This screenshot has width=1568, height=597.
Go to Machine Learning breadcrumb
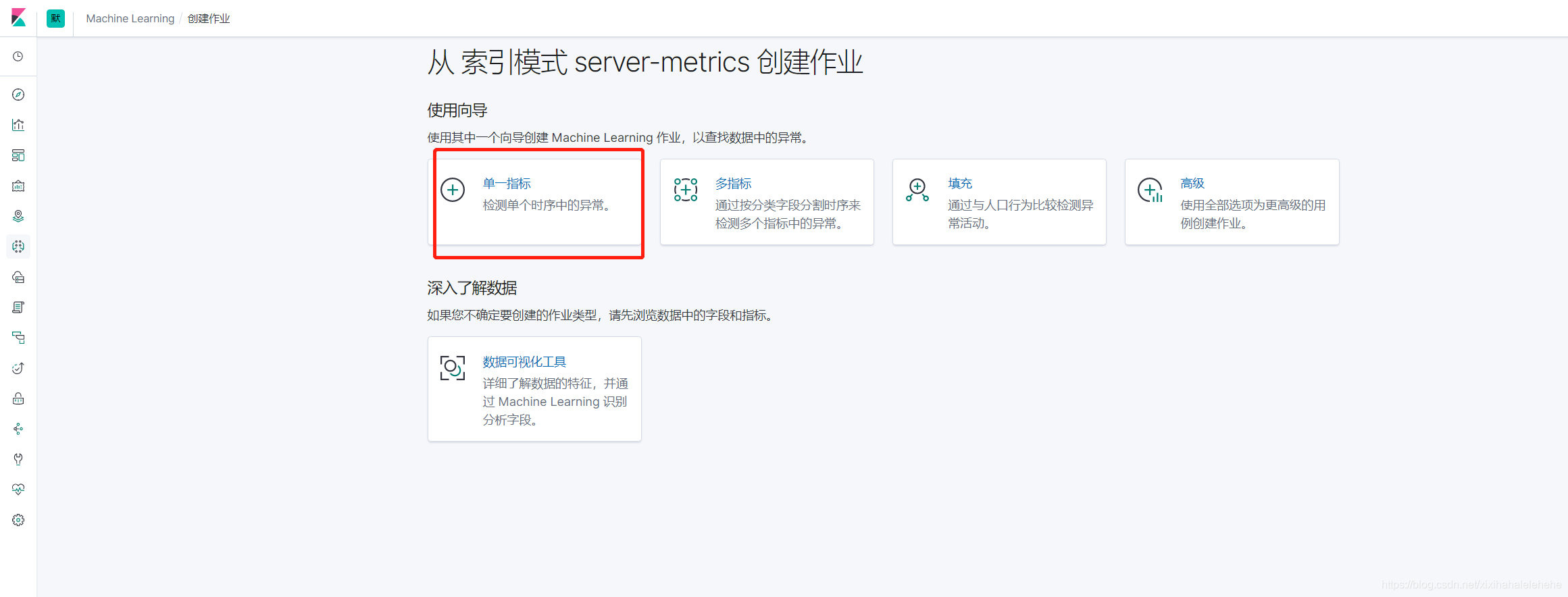[130, 19]
